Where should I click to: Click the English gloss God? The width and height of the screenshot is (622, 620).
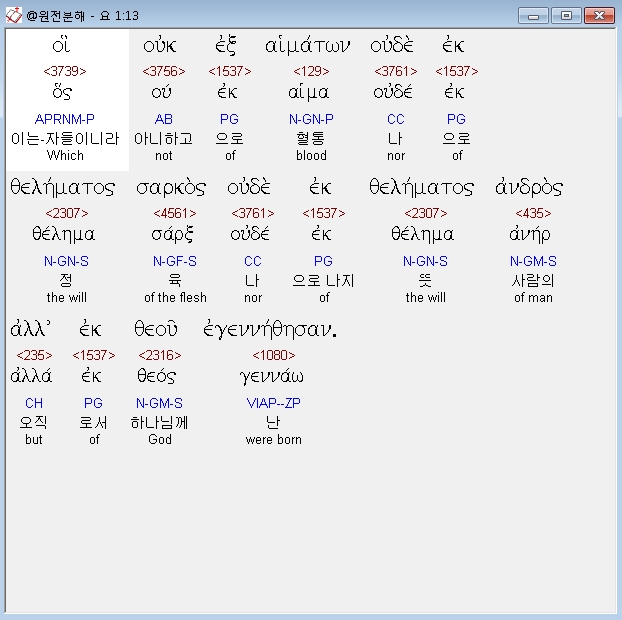(160, 440)
